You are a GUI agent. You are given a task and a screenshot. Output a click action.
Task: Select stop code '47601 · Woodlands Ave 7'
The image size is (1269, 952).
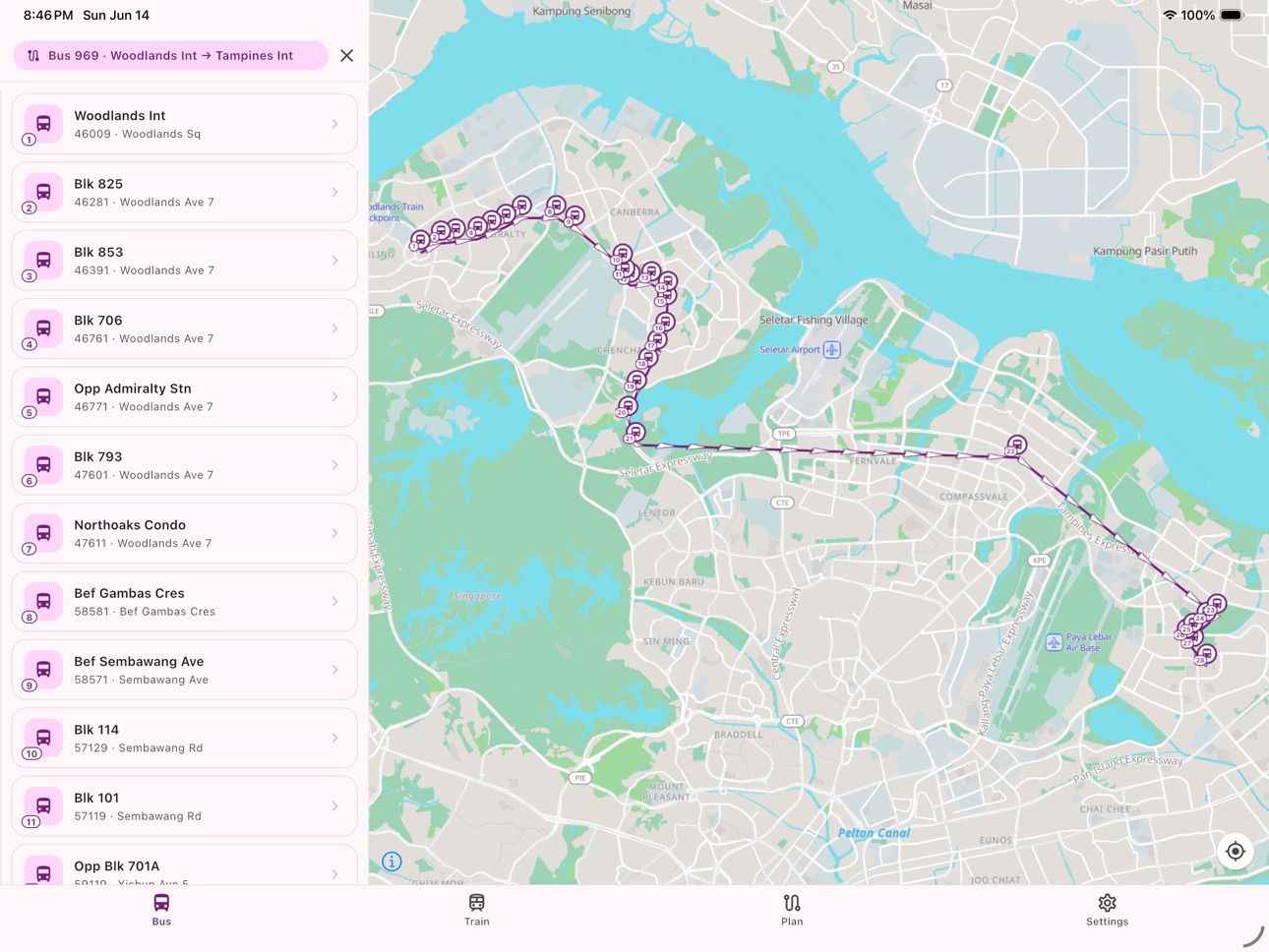(x=144, y=475)
